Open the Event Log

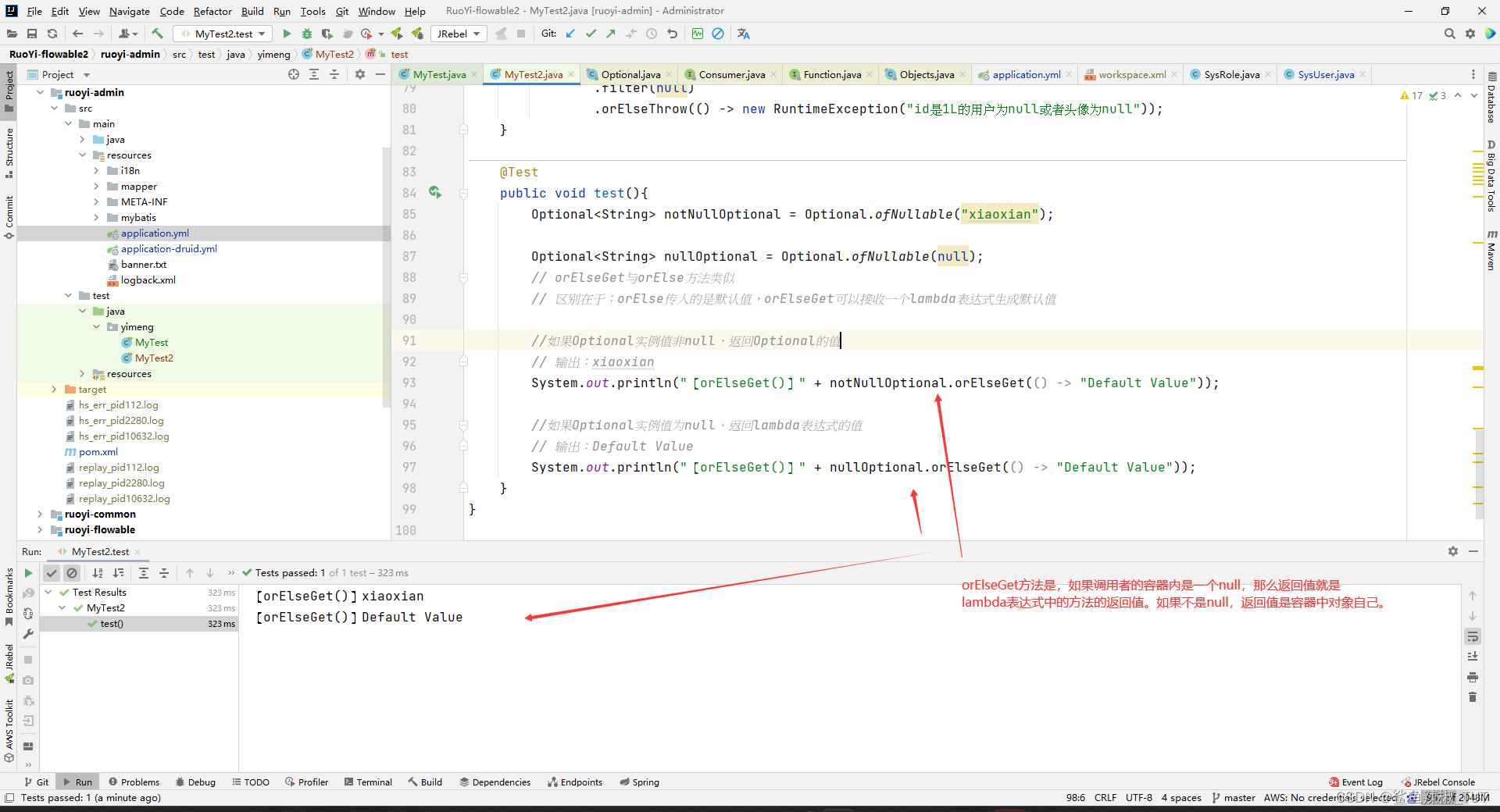[x=1355, y=782]
